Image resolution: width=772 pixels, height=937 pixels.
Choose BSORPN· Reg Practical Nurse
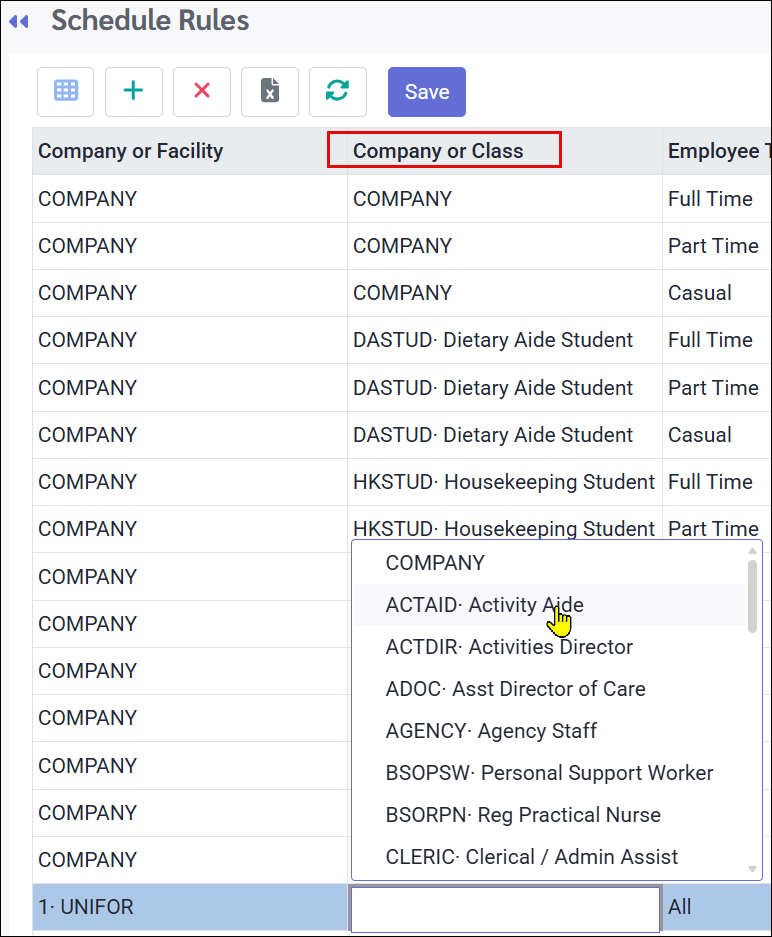tap(550, 814)
